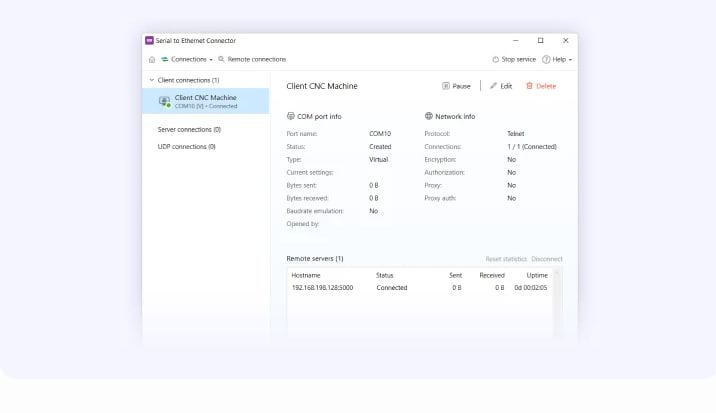Click the pencil Edit icon

493,86
